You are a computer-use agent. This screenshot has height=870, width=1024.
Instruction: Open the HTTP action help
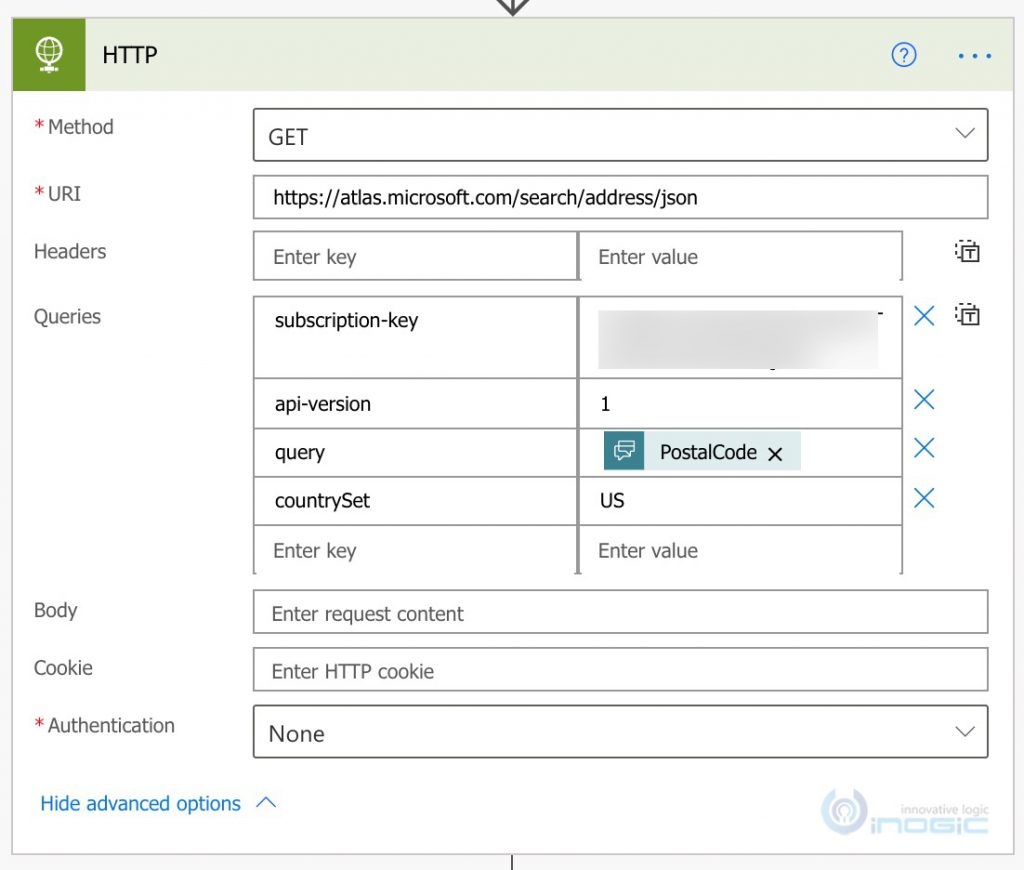click(x=904, y=55)
